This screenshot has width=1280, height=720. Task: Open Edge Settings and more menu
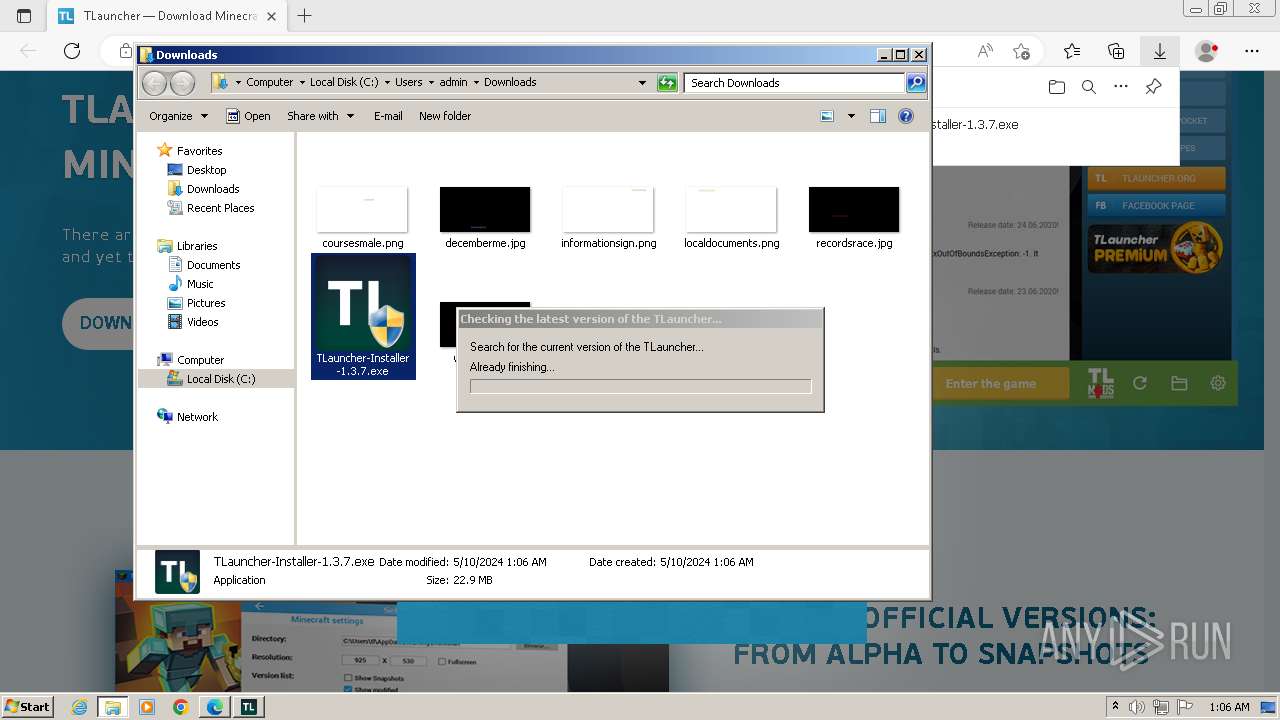1252,51
